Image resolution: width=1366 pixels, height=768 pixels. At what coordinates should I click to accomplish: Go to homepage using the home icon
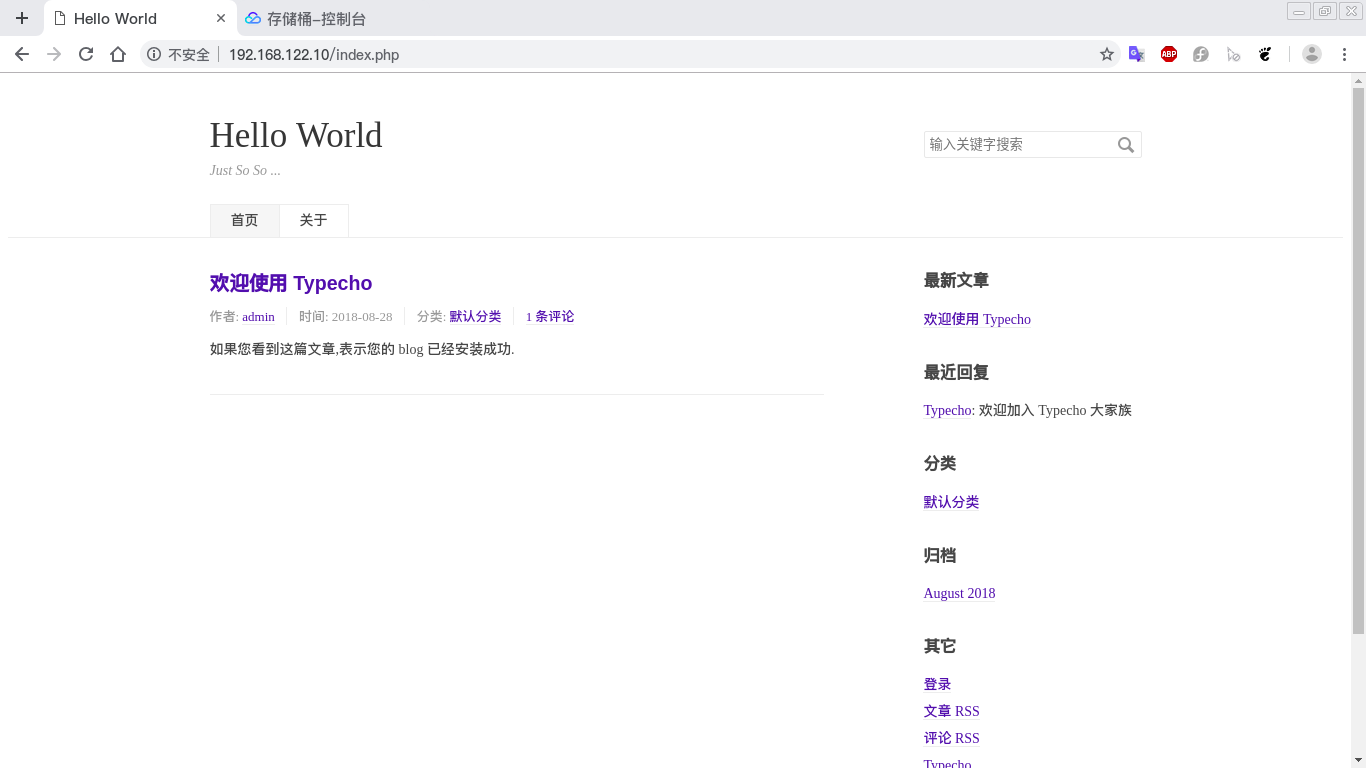pyautogui.click(x=118, y=54)
